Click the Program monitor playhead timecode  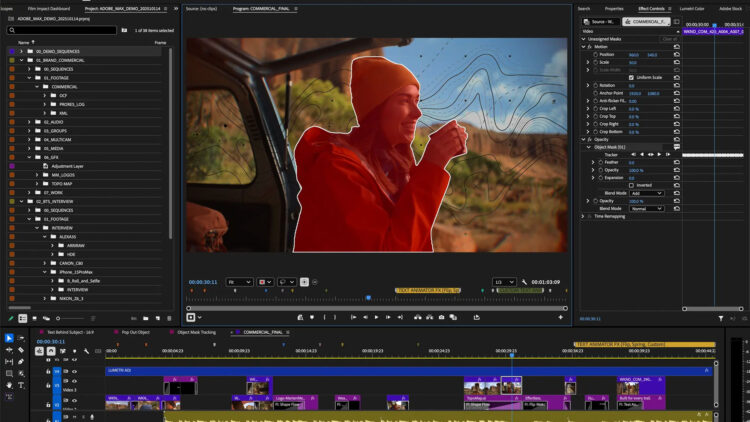(x=203, y=282)
